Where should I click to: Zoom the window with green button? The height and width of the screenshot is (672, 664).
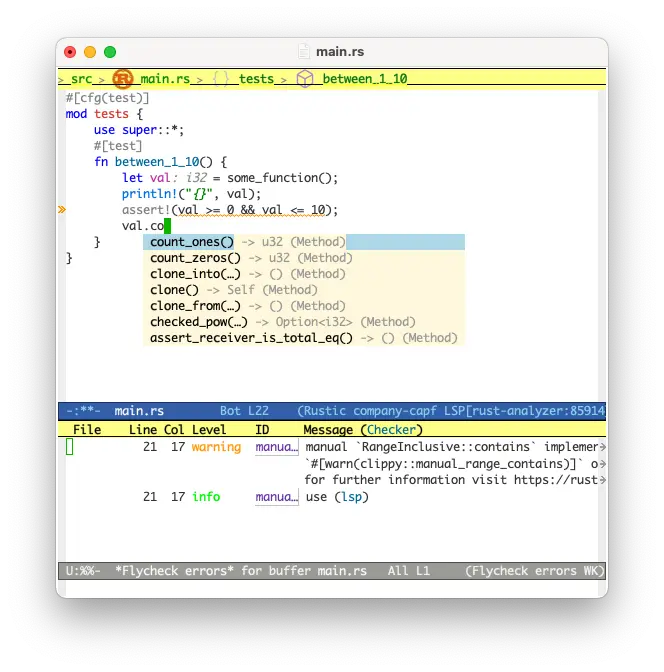110,52
